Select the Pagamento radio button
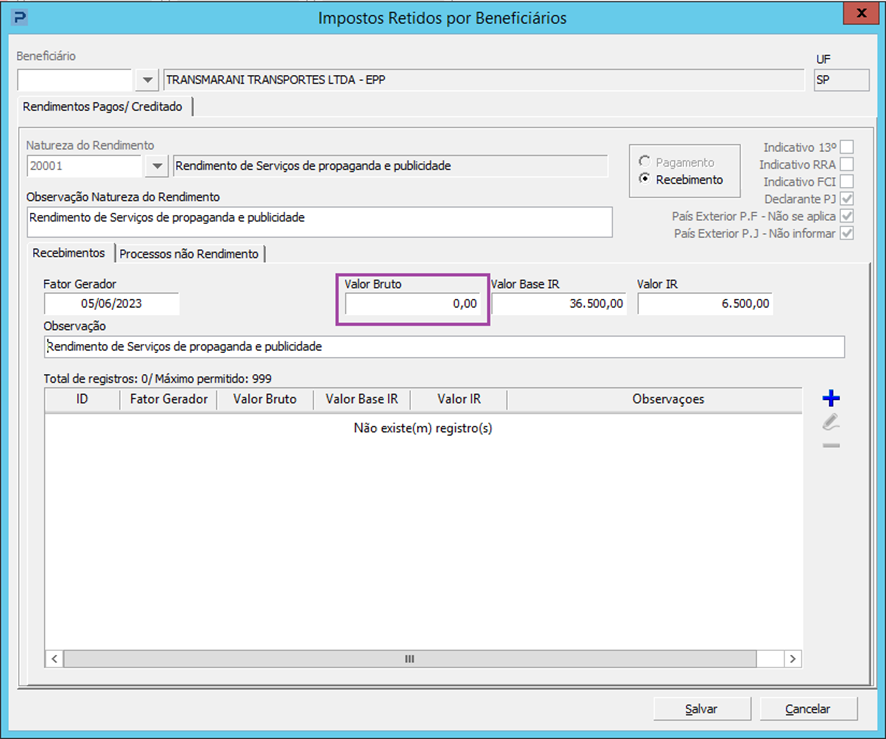 tap(644, 162)
